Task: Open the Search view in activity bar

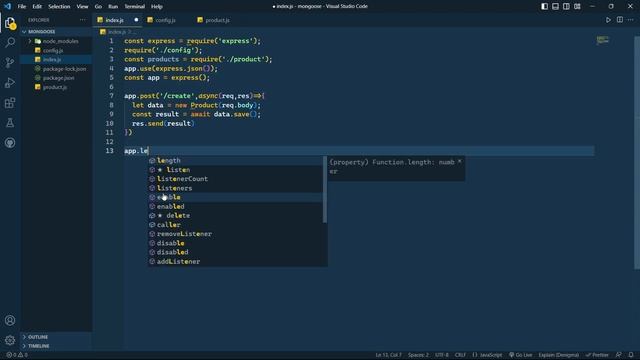Action: point(10,42)
